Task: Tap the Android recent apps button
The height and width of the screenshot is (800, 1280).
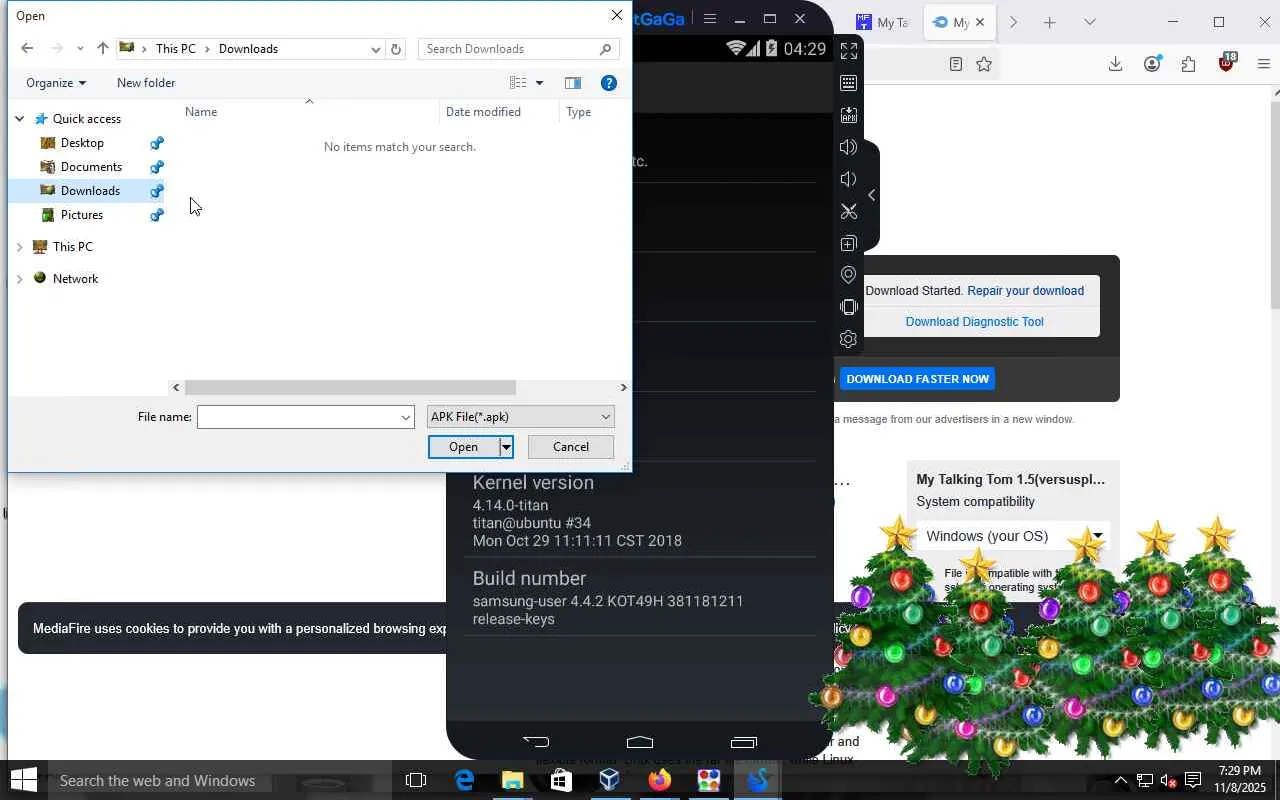Action: coord(744,741)
